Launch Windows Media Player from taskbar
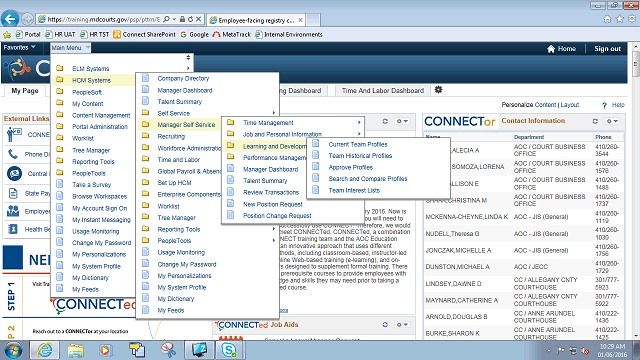 [106, 350]
